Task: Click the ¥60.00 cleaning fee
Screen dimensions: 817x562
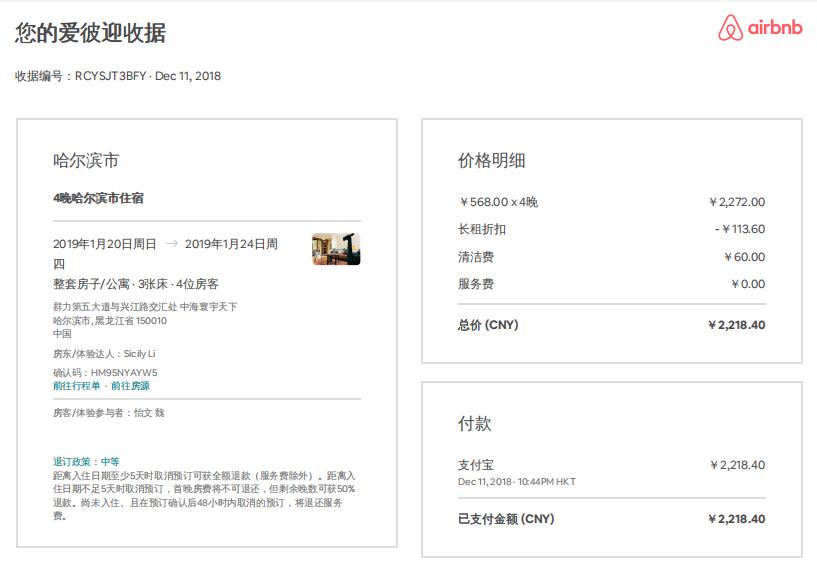Action: (x=744, y=257)
